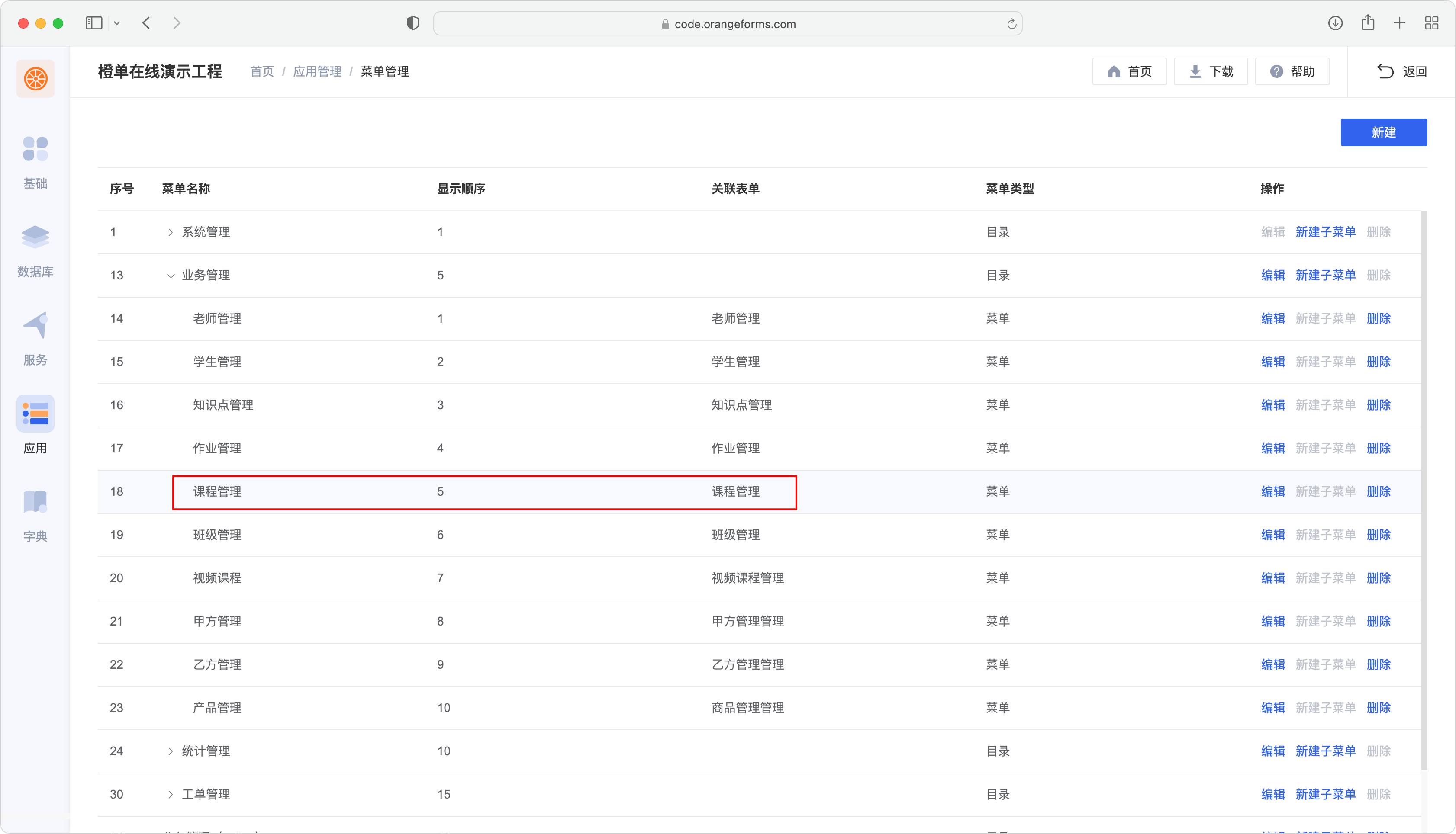Viewport: 1456px width, 834px height.
Task: Collapse the 业务管理 menu row
Action: click(x=170, y=276)
